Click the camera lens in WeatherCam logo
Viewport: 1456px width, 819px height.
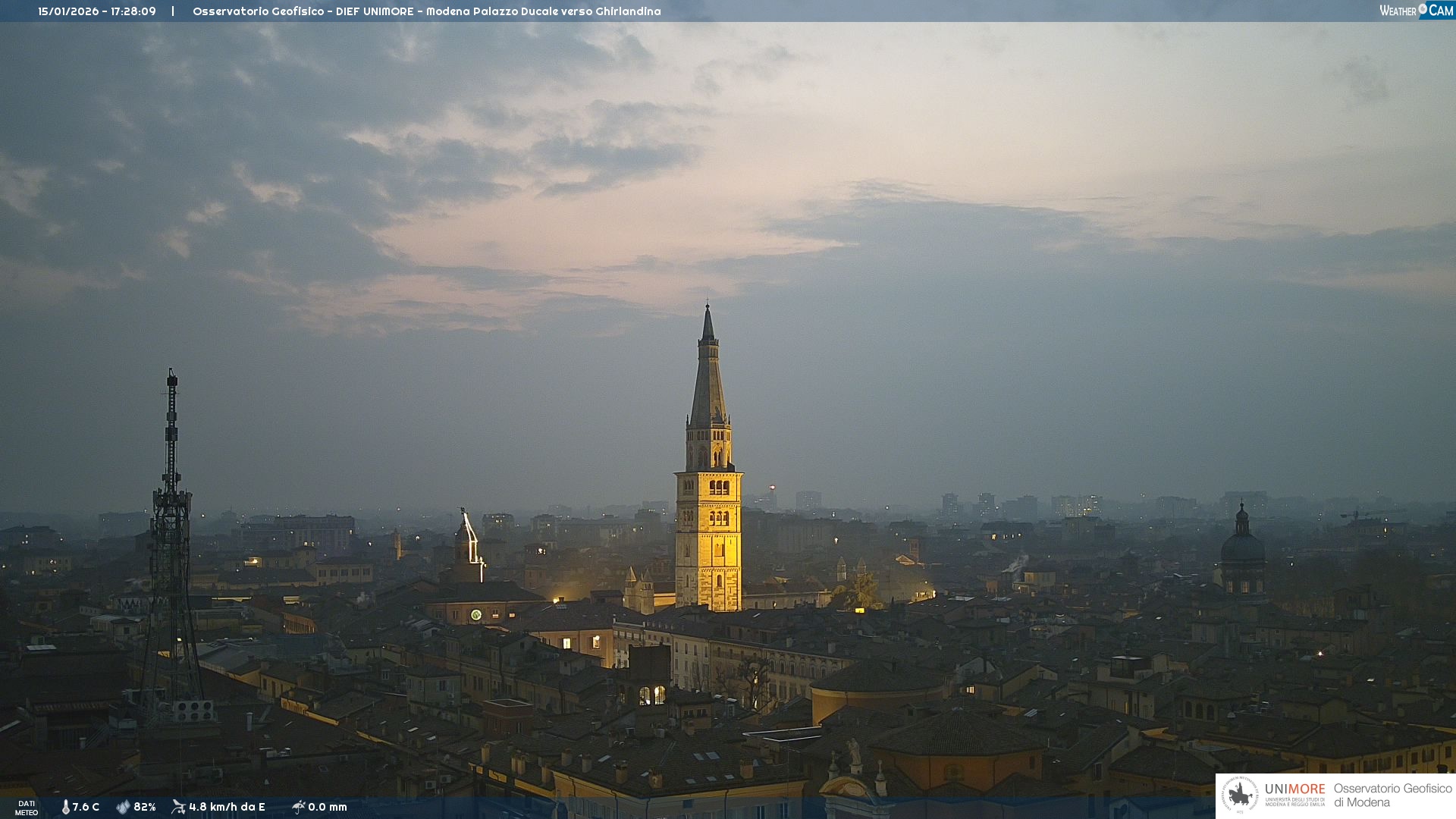click(1423, 8)
